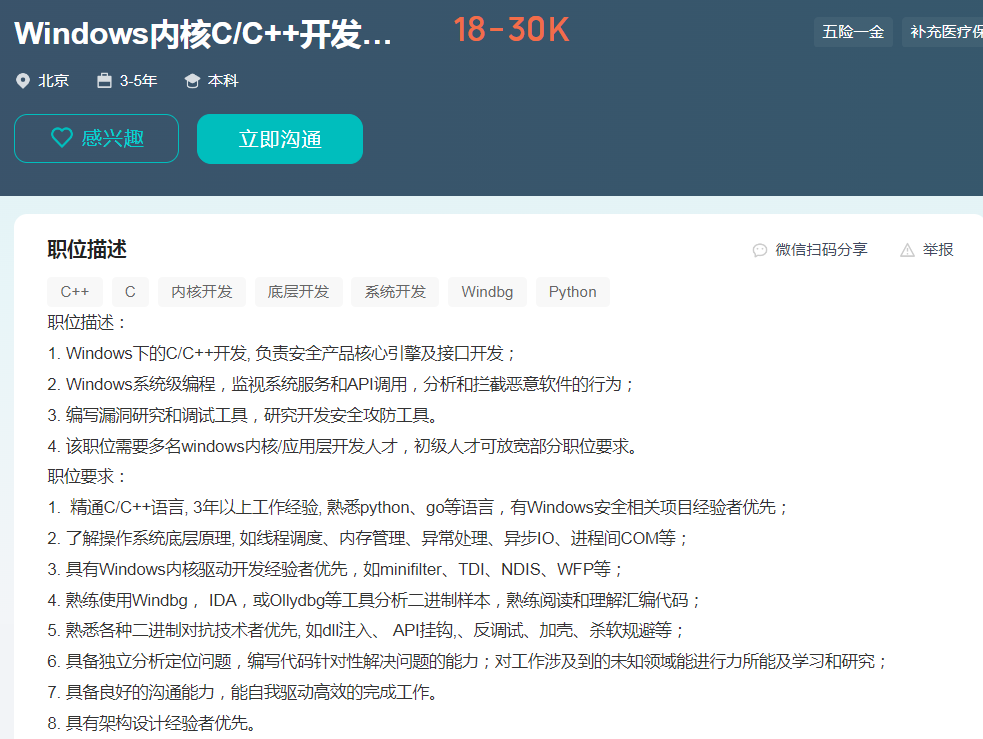Screen dimensions: 983x739
Task: Click the 内核开发 skill tag
Action: pyautogui.click(x=202, y=292)
